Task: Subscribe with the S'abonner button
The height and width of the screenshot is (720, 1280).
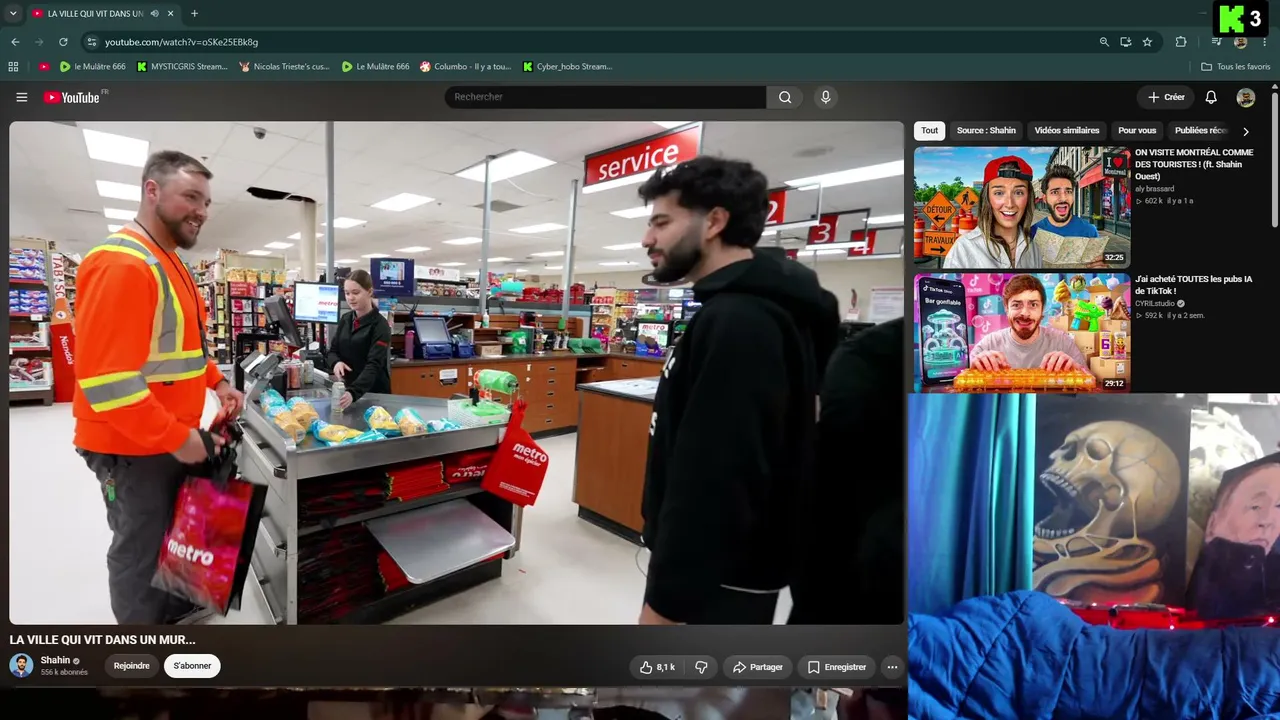Action: point(192,666)
